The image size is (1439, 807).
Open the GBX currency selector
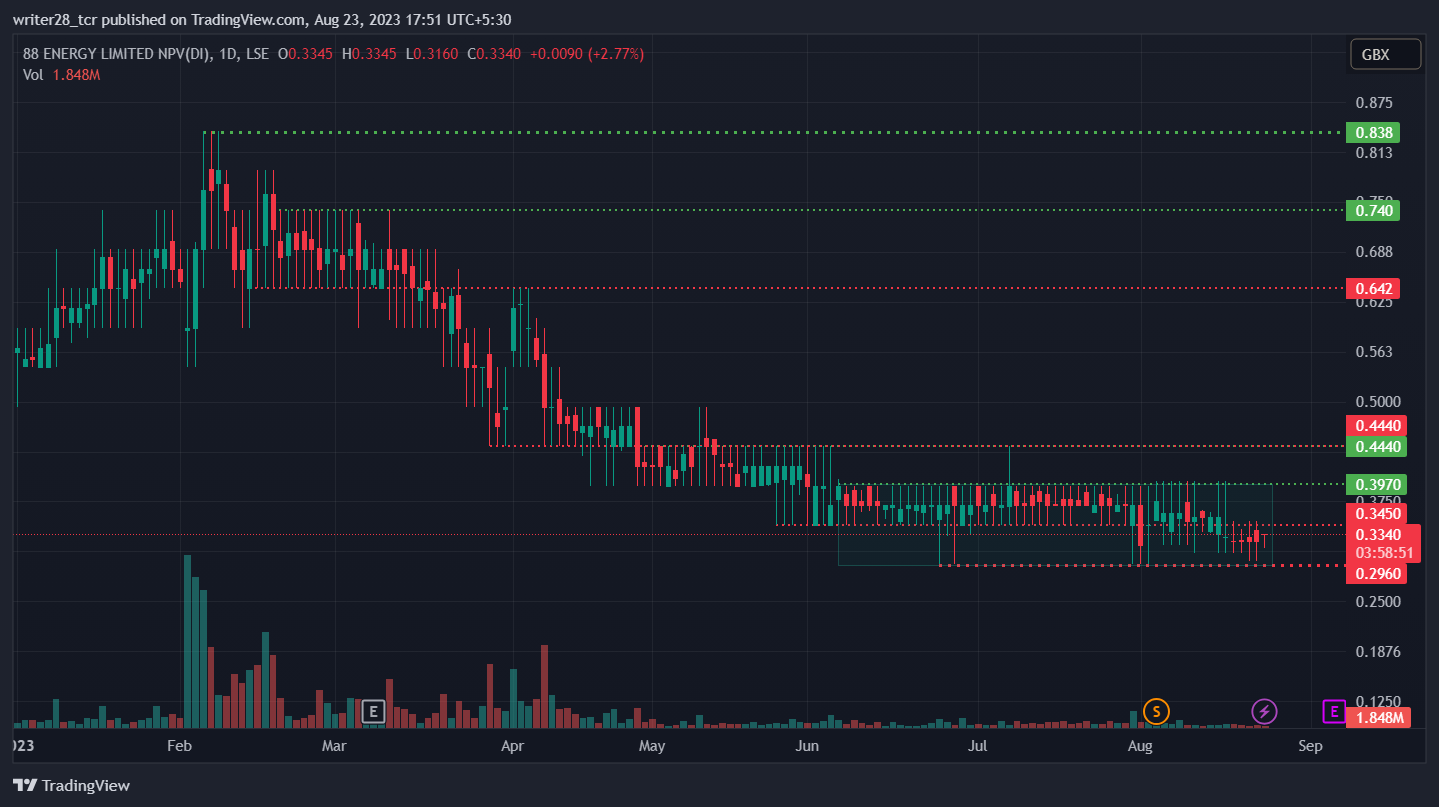(x=1385, y=55)
